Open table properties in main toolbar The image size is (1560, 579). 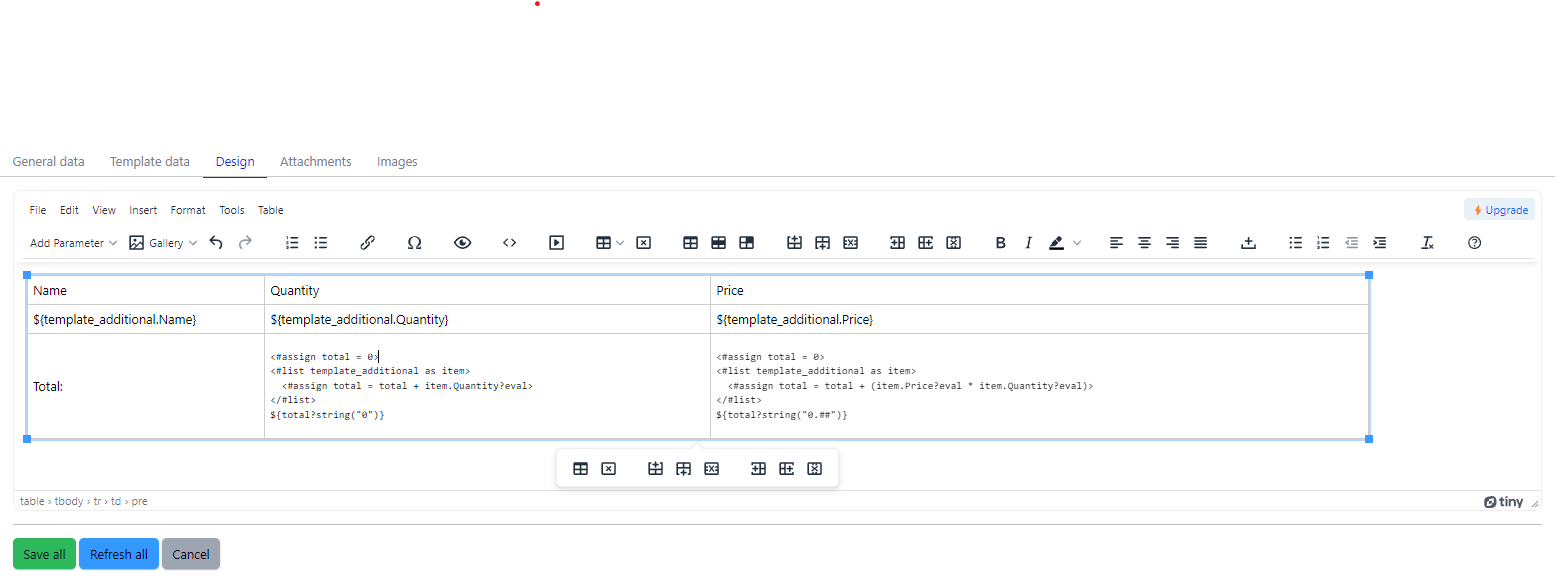point(690,242)
